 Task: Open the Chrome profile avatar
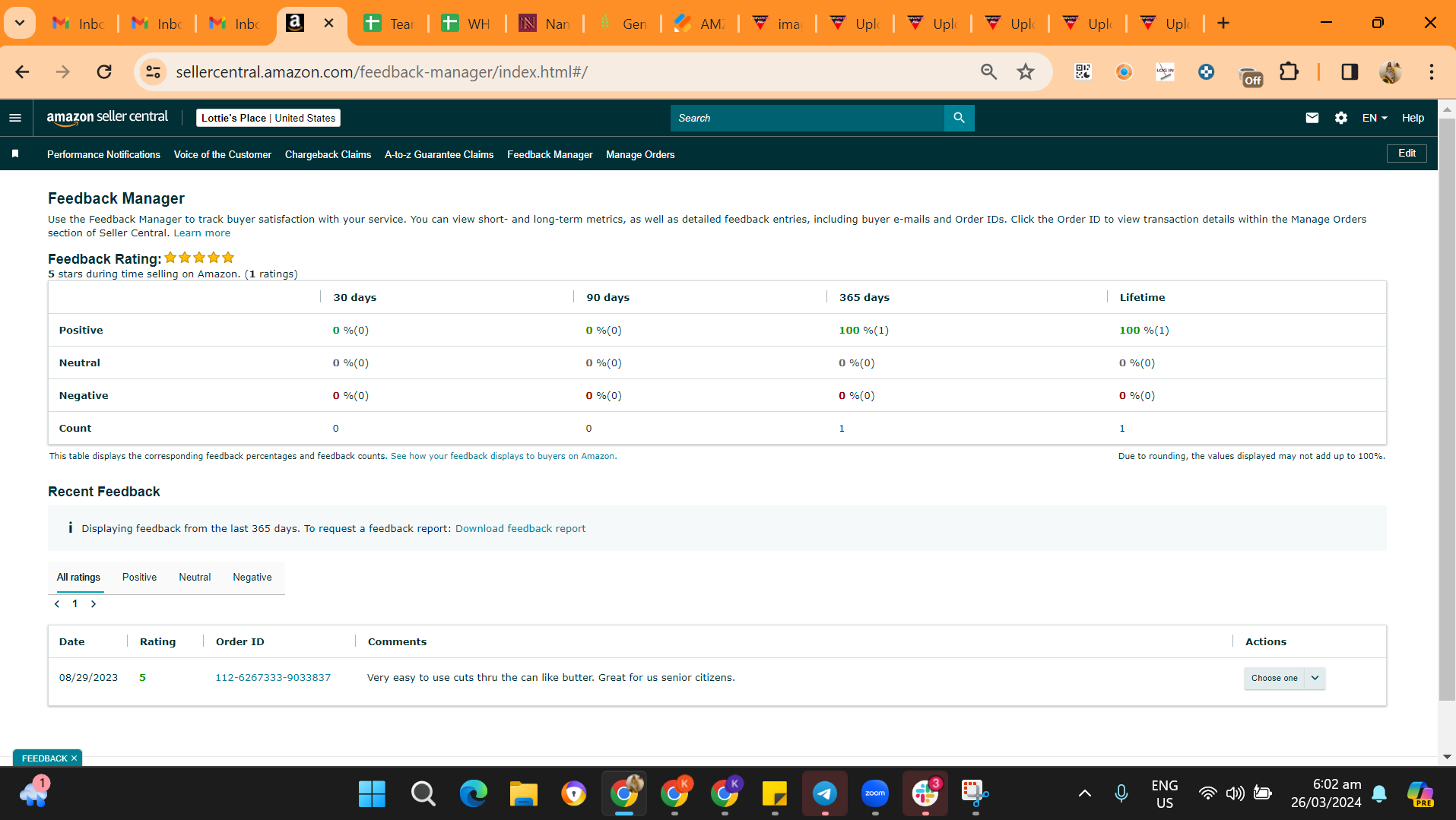click(x=1391, y=72)
